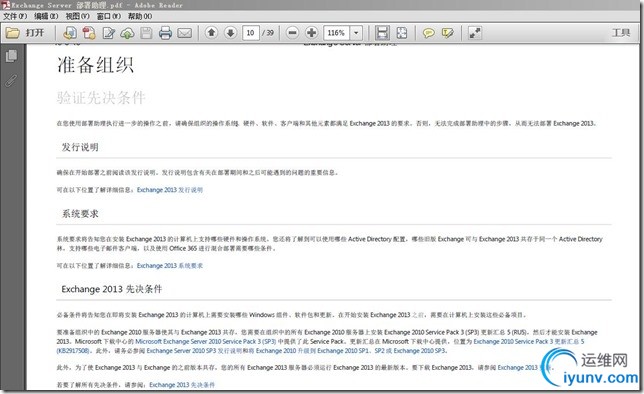
Task: Click the save floppy disk icon
Action: pos(146,33)
